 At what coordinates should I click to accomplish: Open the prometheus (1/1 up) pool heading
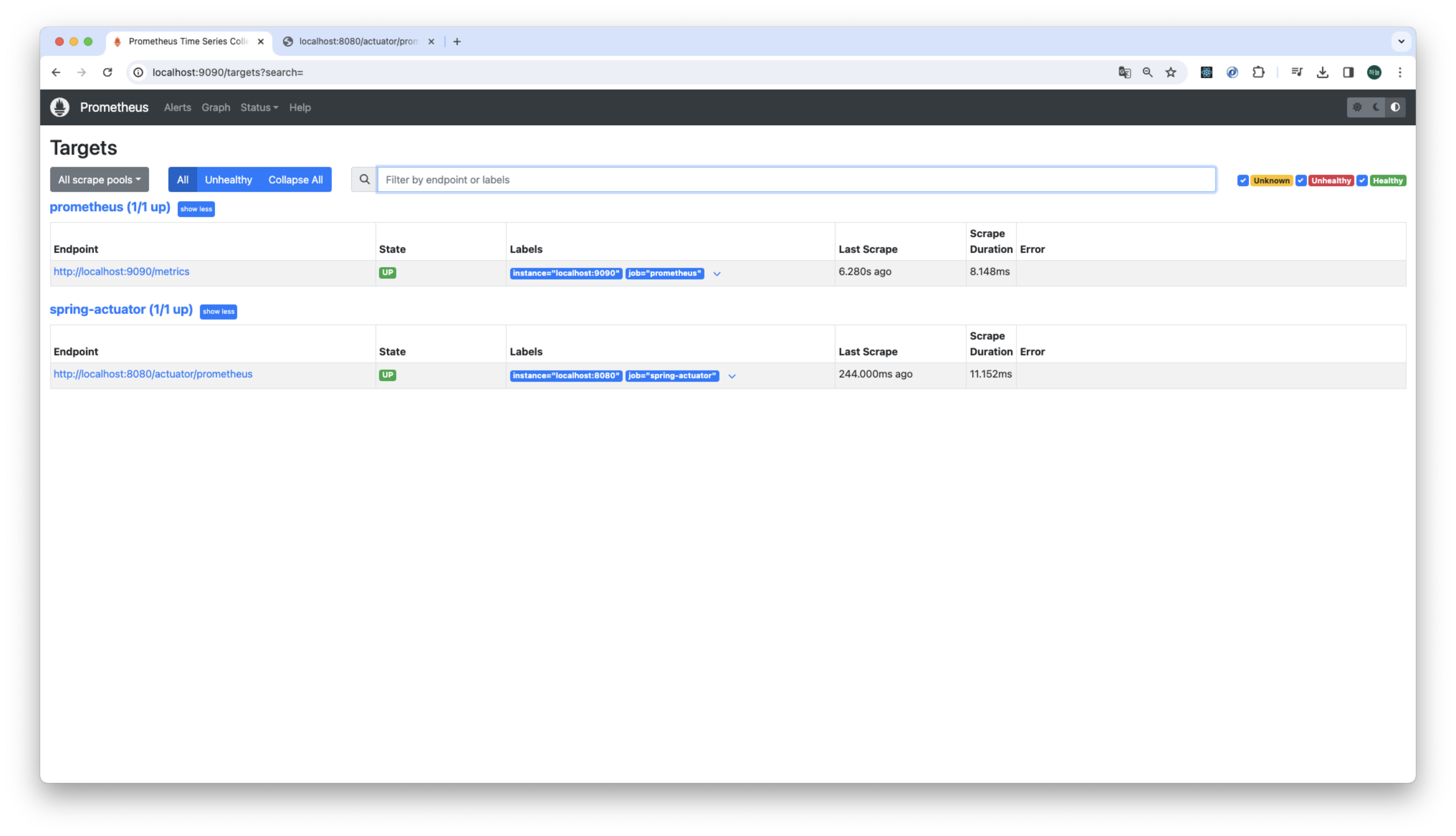tap(110, 207)
